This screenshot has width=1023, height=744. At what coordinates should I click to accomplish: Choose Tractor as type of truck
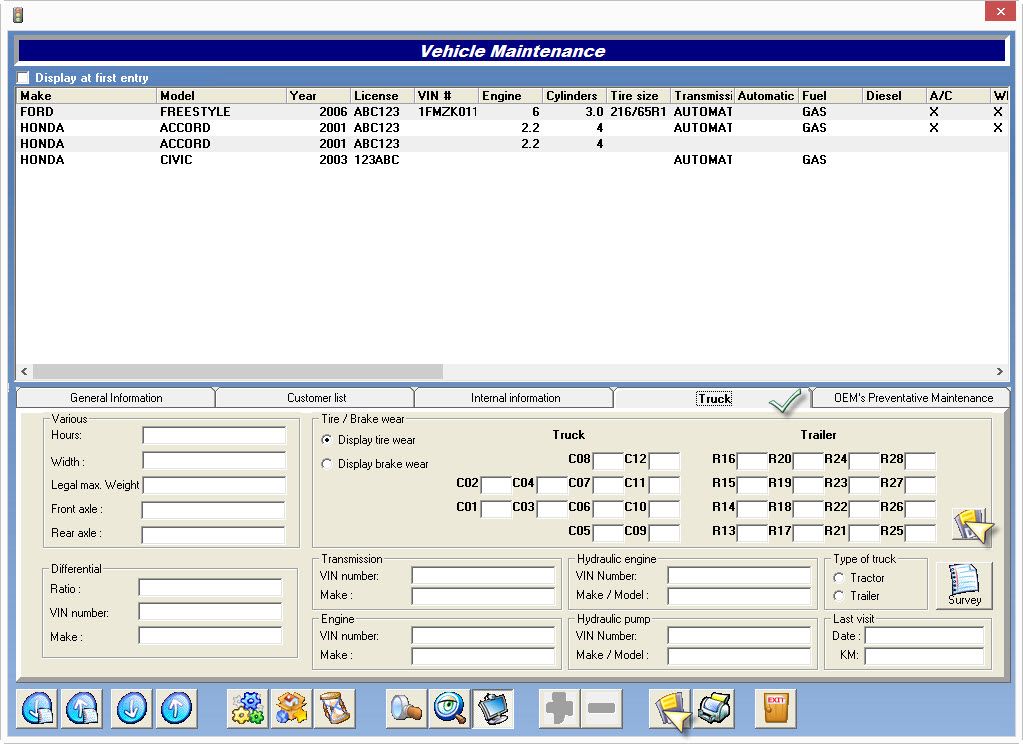pos(838,578)
